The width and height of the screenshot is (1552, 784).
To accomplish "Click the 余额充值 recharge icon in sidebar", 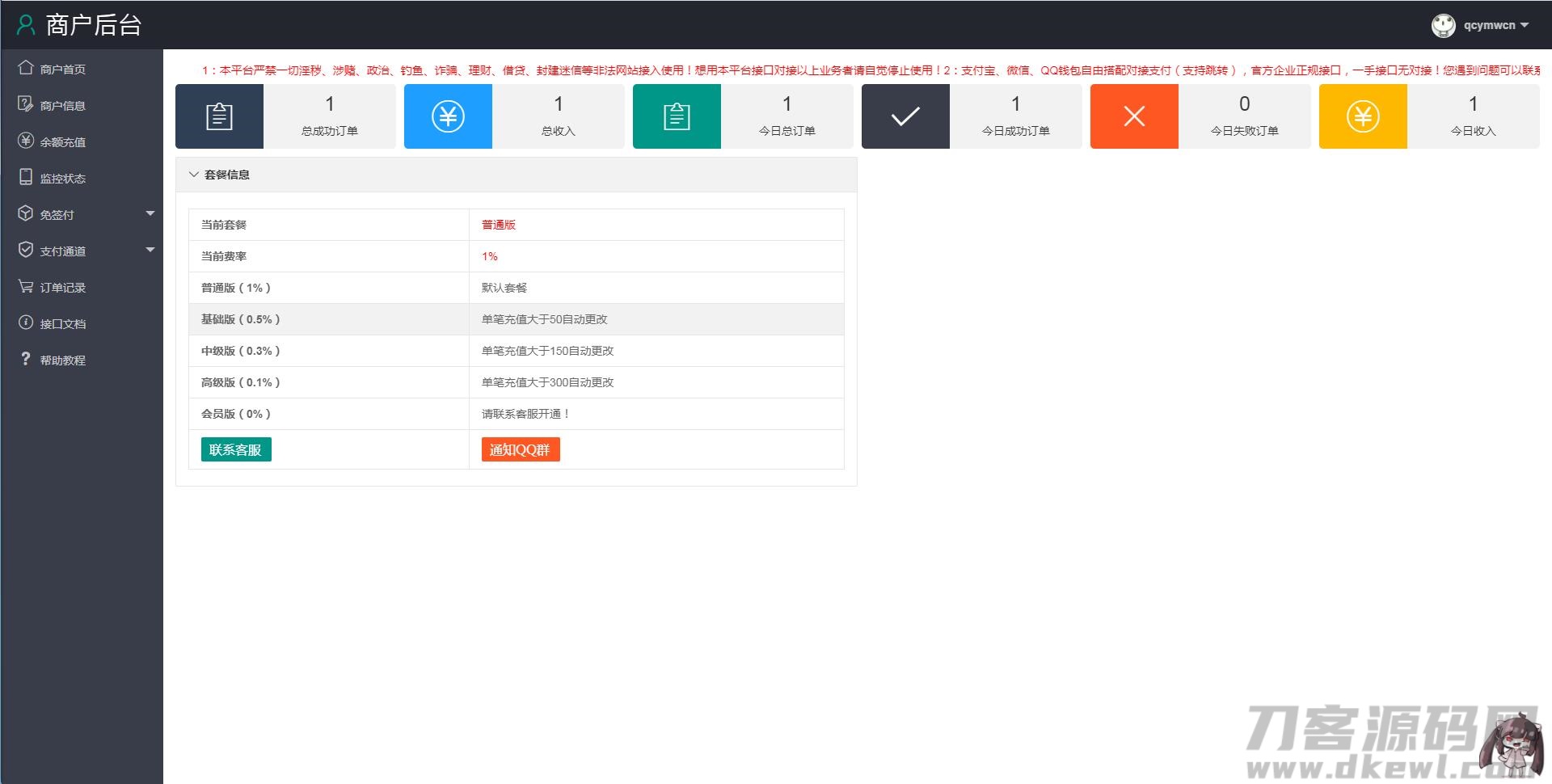I will [25, 141].
